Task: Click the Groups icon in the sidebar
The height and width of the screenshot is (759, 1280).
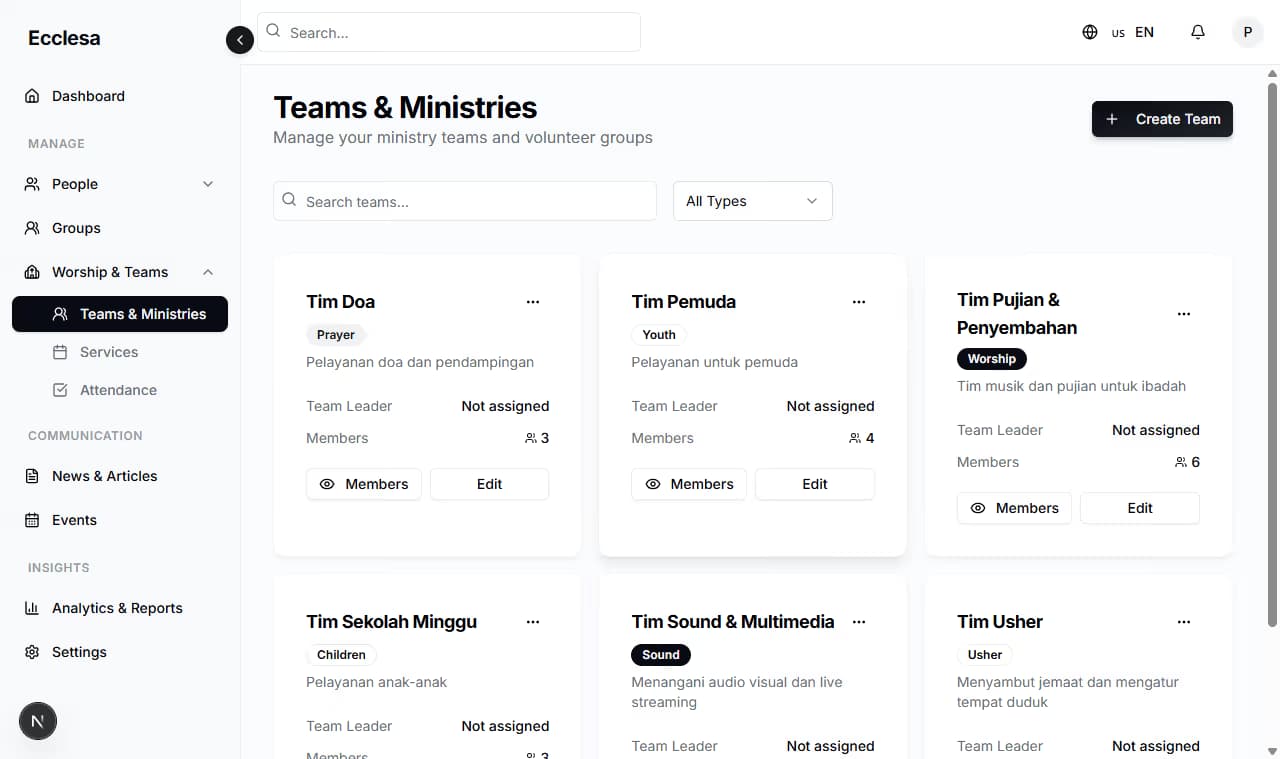Action: [32, 228]
